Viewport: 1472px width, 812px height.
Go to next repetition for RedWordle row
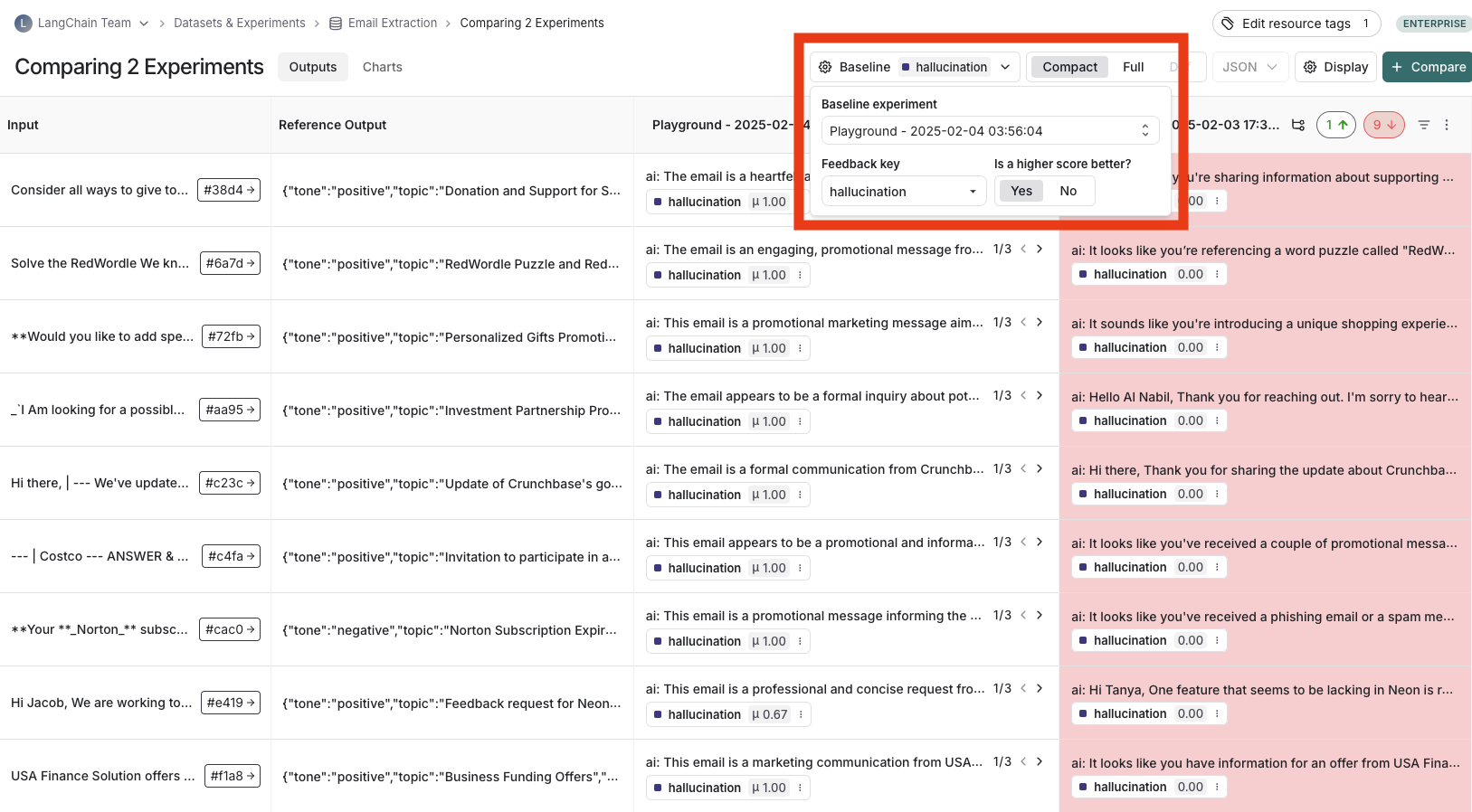1040,249
